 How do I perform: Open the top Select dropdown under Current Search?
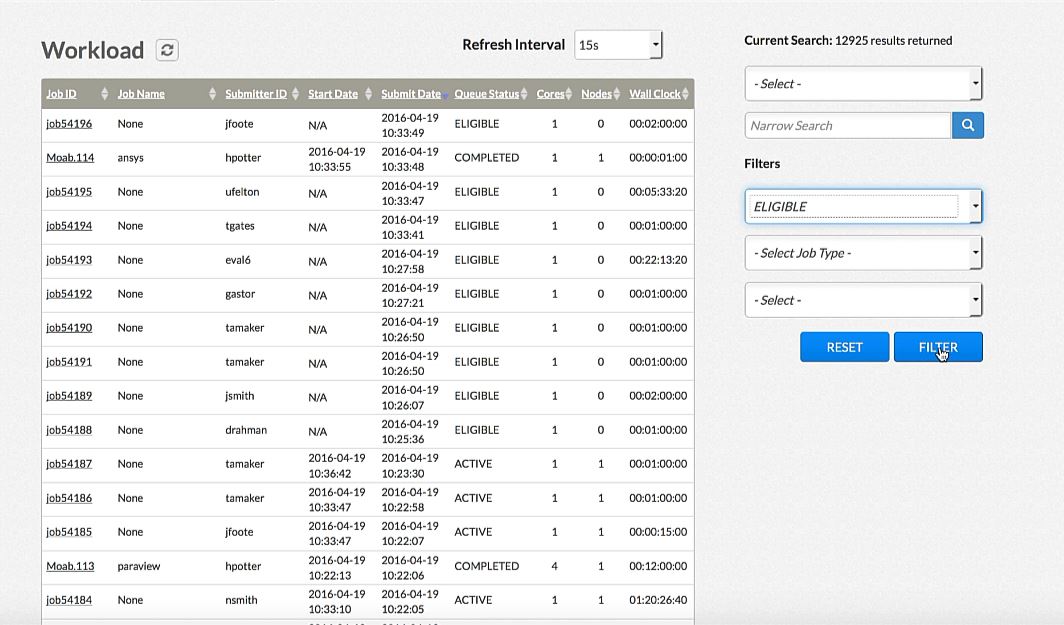863,83
